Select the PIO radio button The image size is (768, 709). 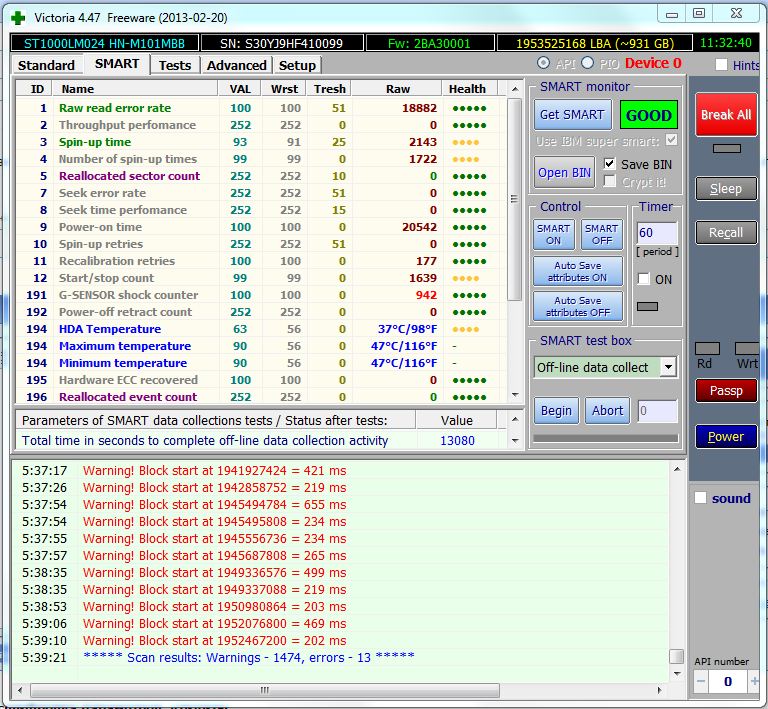(x=587, y=63)
